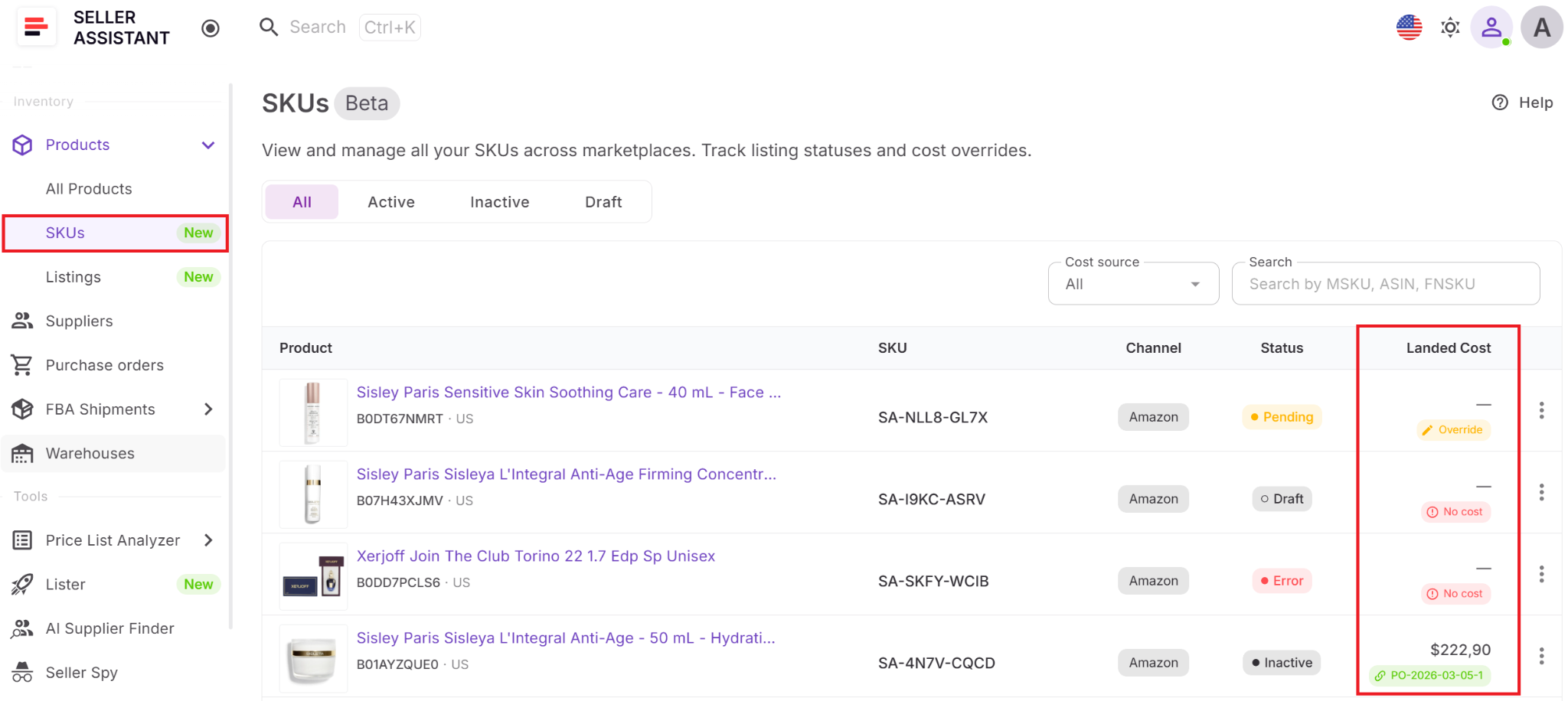Click Amazon channel badge for SA-NLL8-GL7X
The width and height of the screenshot is (1568, 701).
pos(1153,417)
